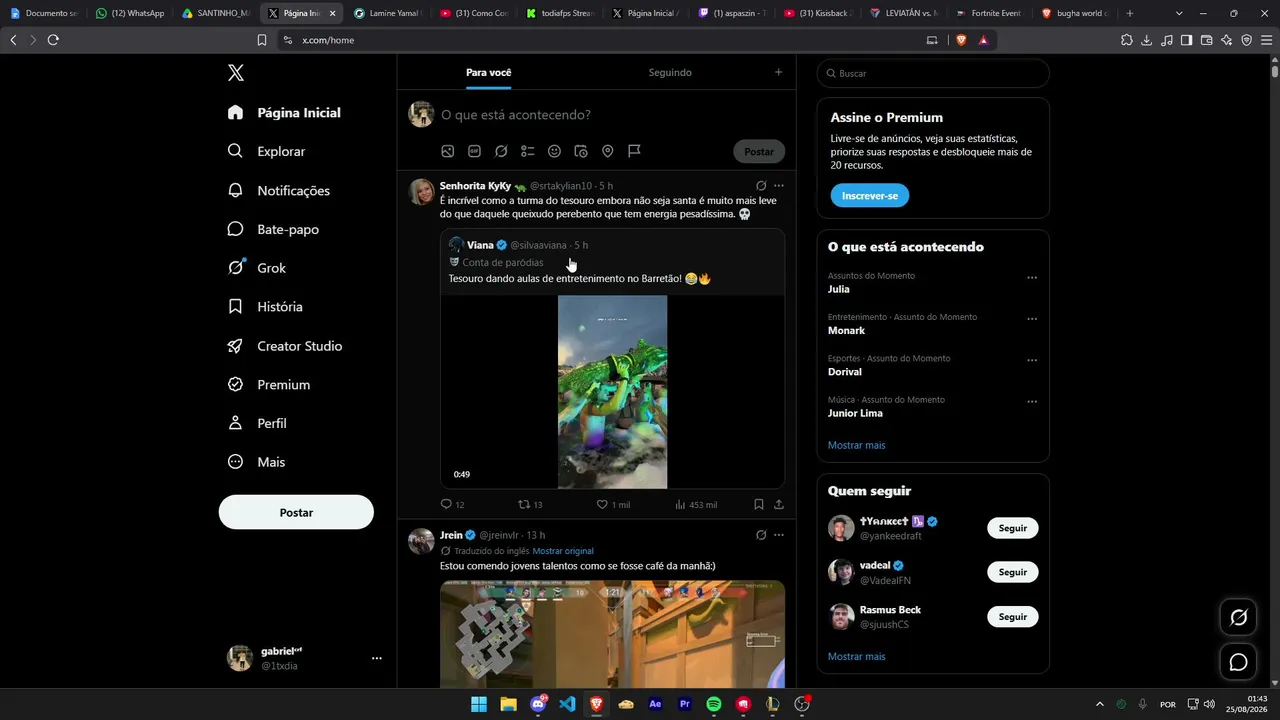
Task: Open Brave Shields icon in address bar
Action: coord(961,40)
